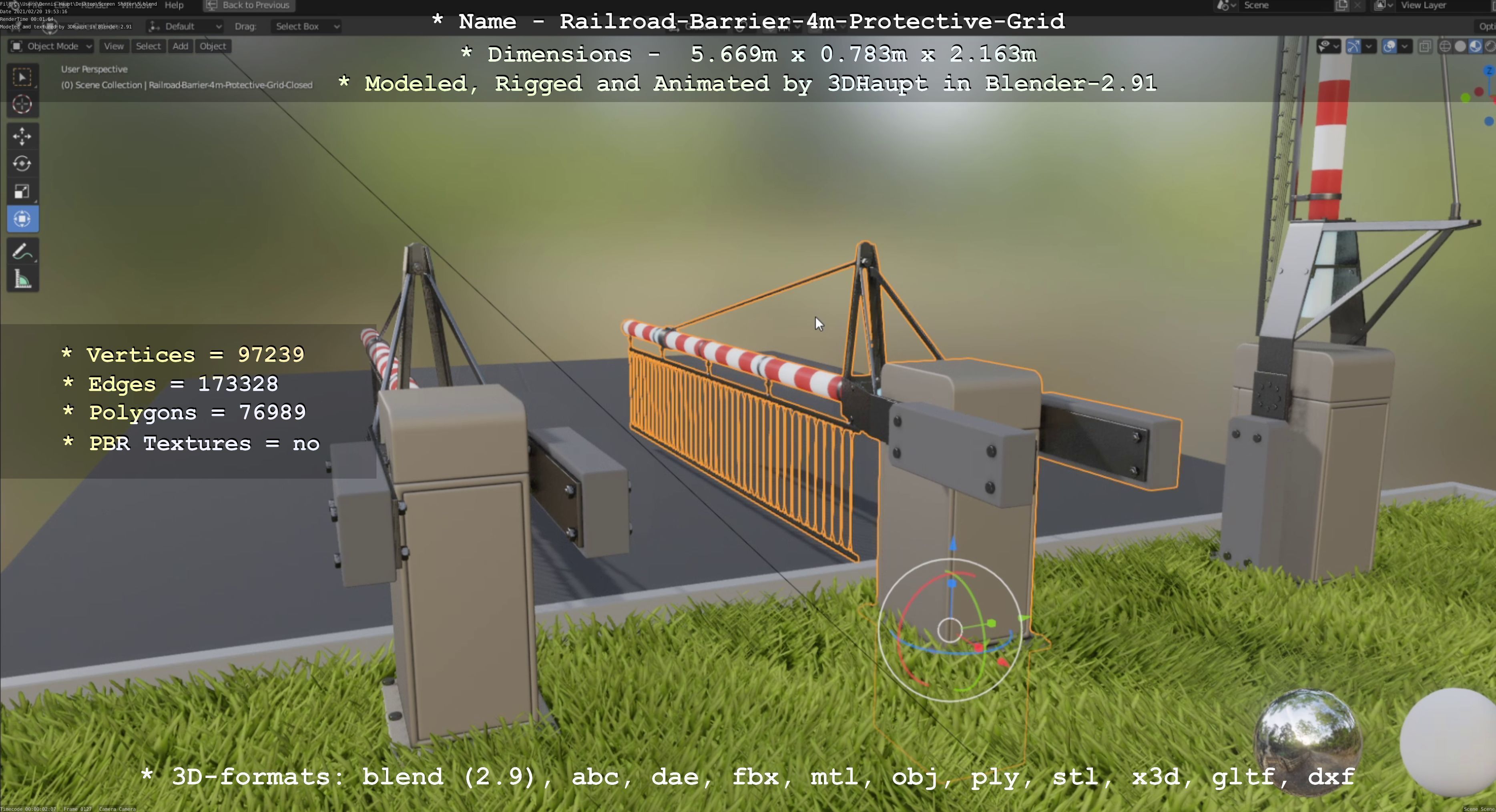The height and width of the screenshot is (812, 1496).
Task: Open the Help menu
Action: [x=174, y=5]
